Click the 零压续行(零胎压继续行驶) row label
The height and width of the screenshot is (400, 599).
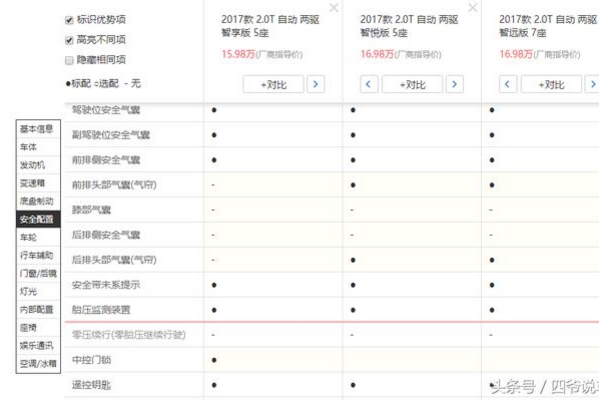(129, 335)
